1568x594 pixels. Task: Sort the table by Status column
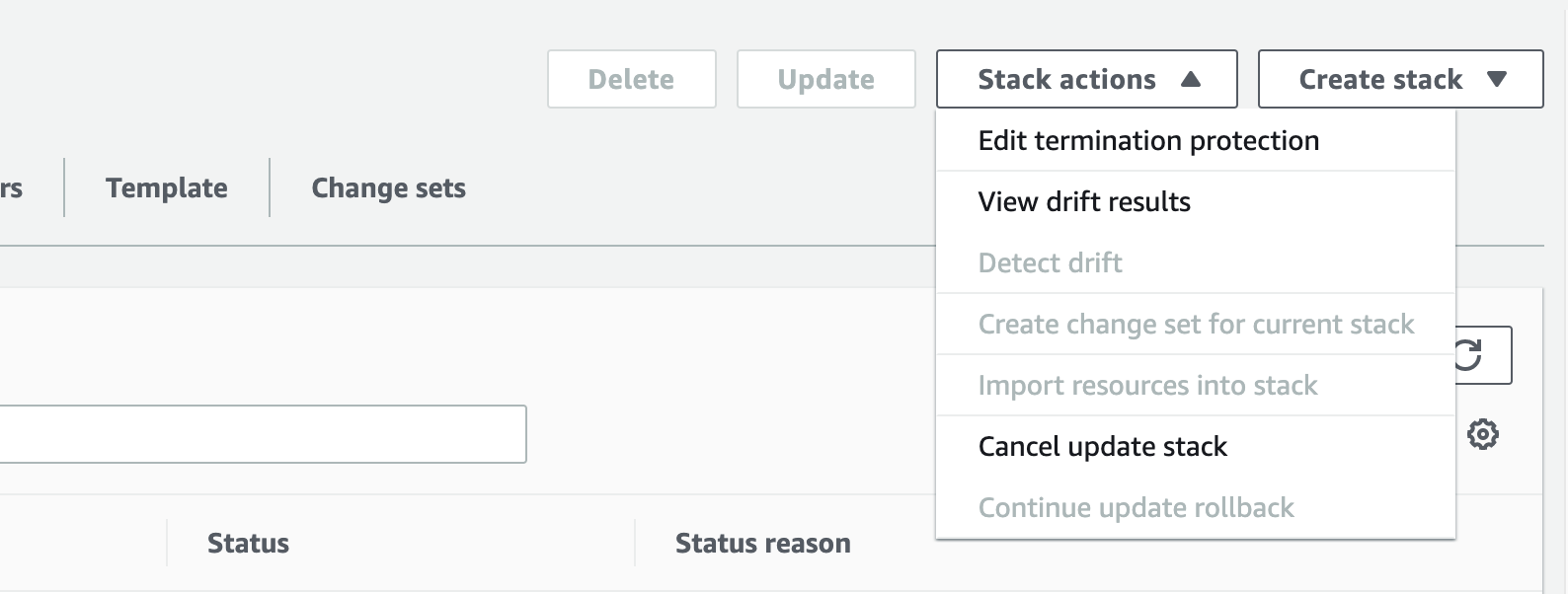click(x=248, y=543)
